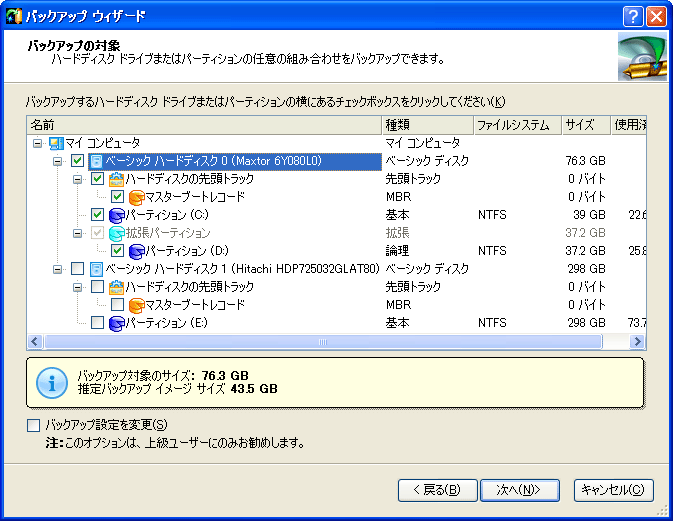Uncheck the Partition (C:) checkbox

[97, 215]
